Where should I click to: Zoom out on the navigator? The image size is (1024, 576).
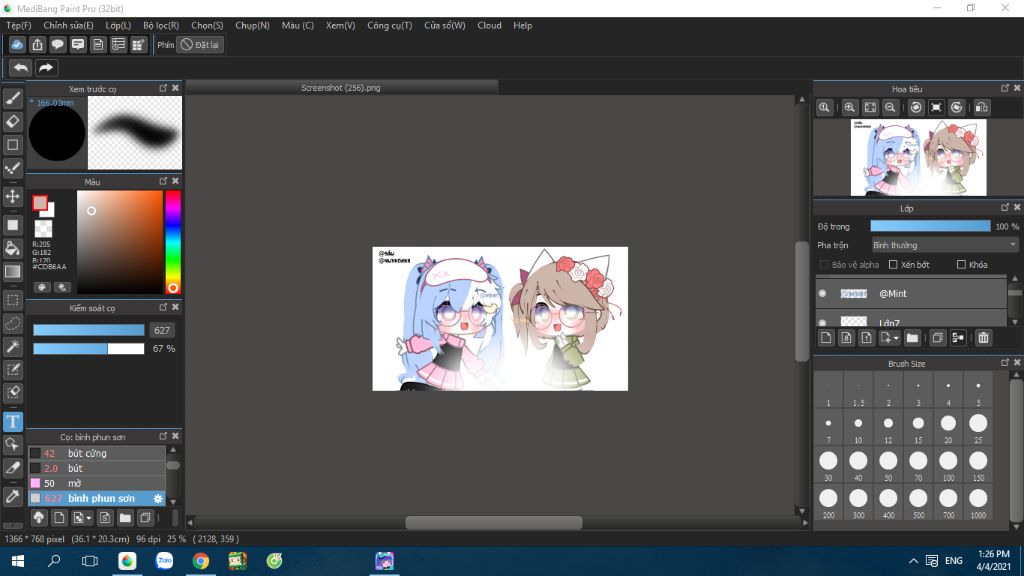(x=890, y=108)
